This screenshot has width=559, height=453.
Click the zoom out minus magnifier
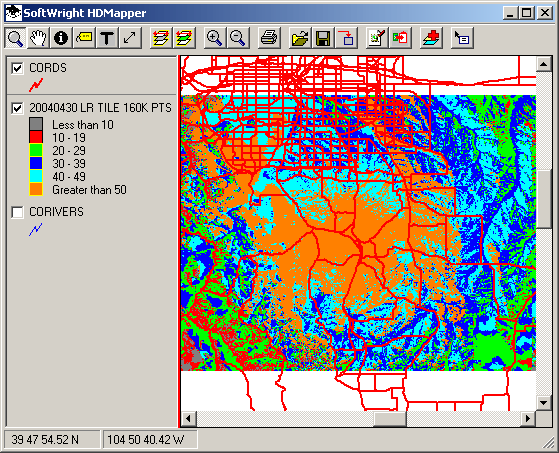237,38
